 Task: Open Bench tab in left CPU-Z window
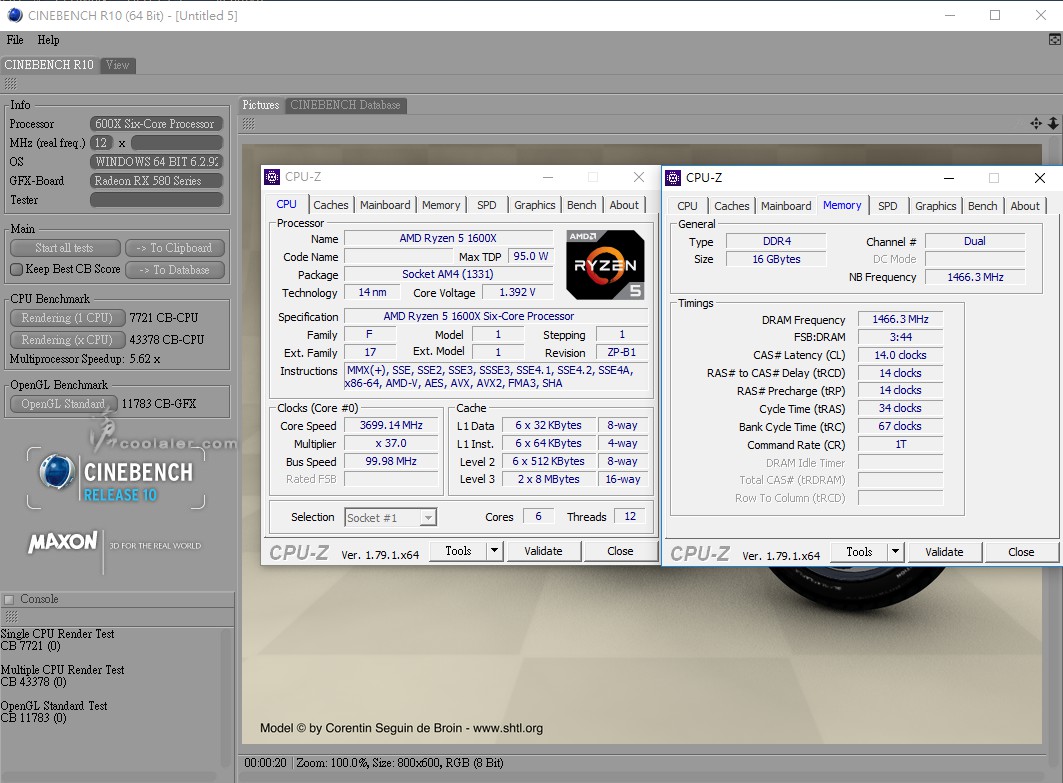point(582,205)
